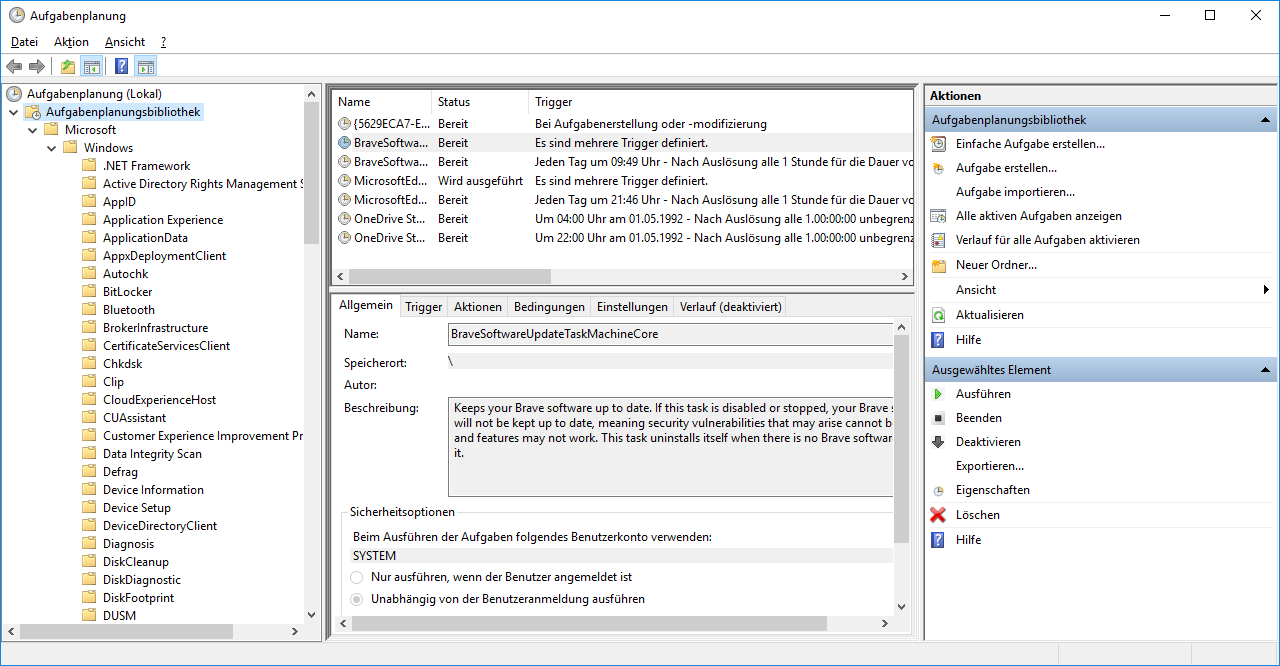The image size is (1280, 666).
Task: Expand the Ansicht submenu arrow
Action: pos(1267,290)
